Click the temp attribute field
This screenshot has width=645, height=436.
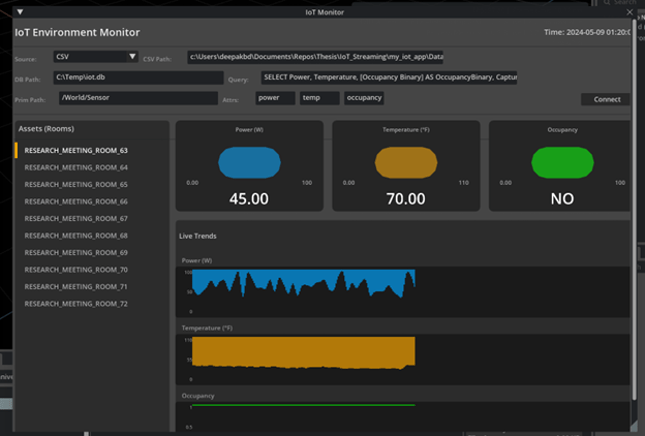coord(320,98)
